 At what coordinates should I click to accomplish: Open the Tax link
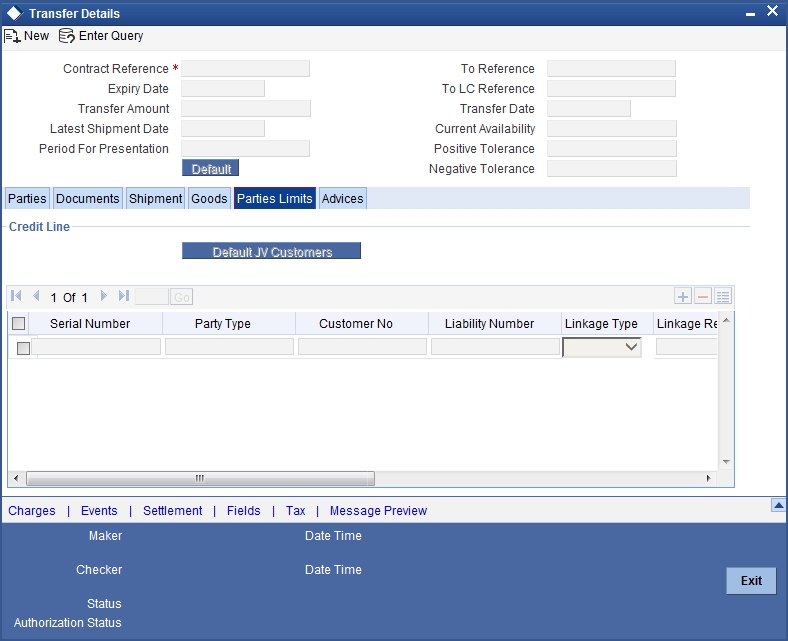(296, 511)
